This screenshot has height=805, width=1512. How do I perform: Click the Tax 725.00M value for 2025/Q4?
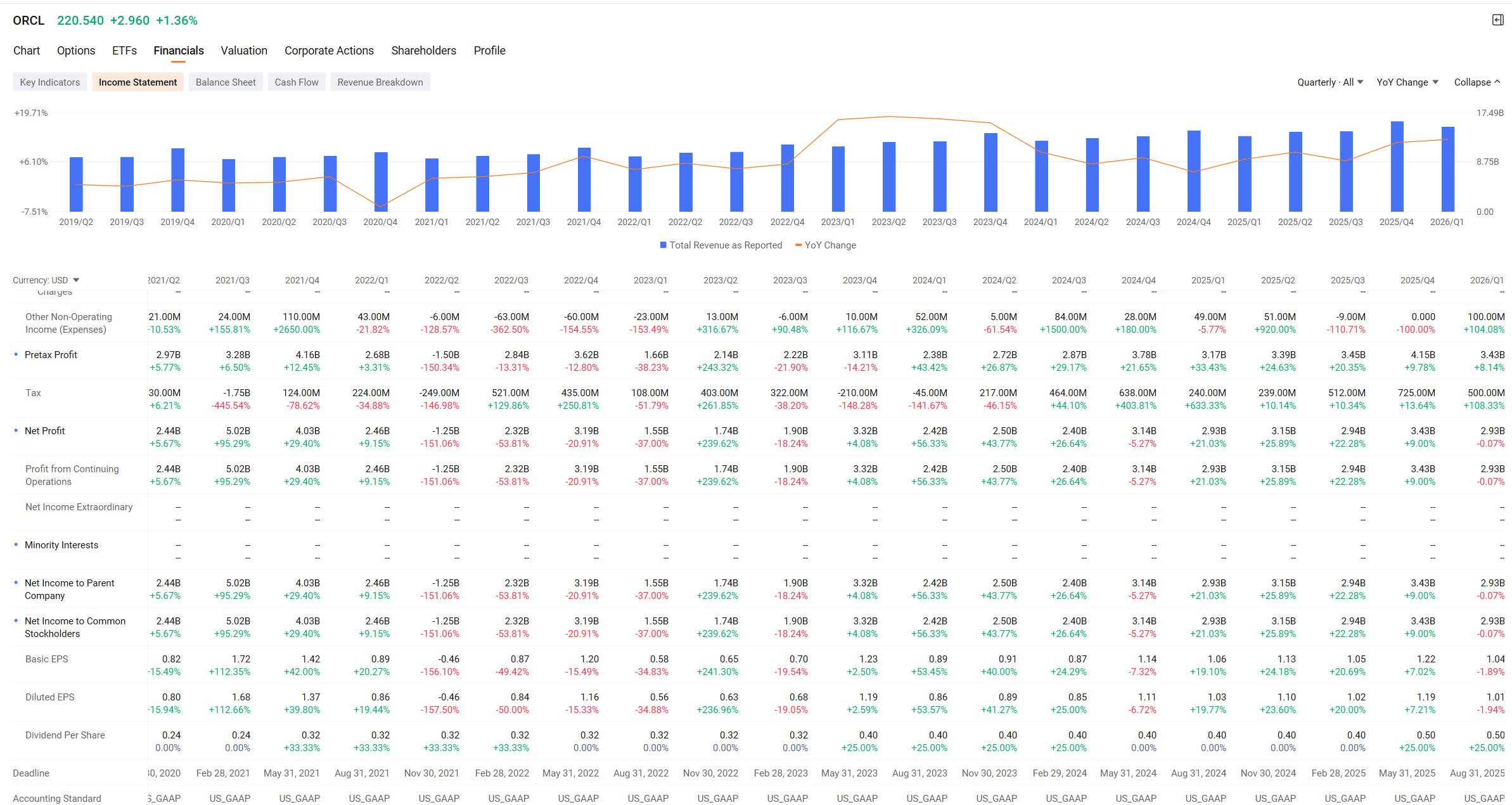1416,393
